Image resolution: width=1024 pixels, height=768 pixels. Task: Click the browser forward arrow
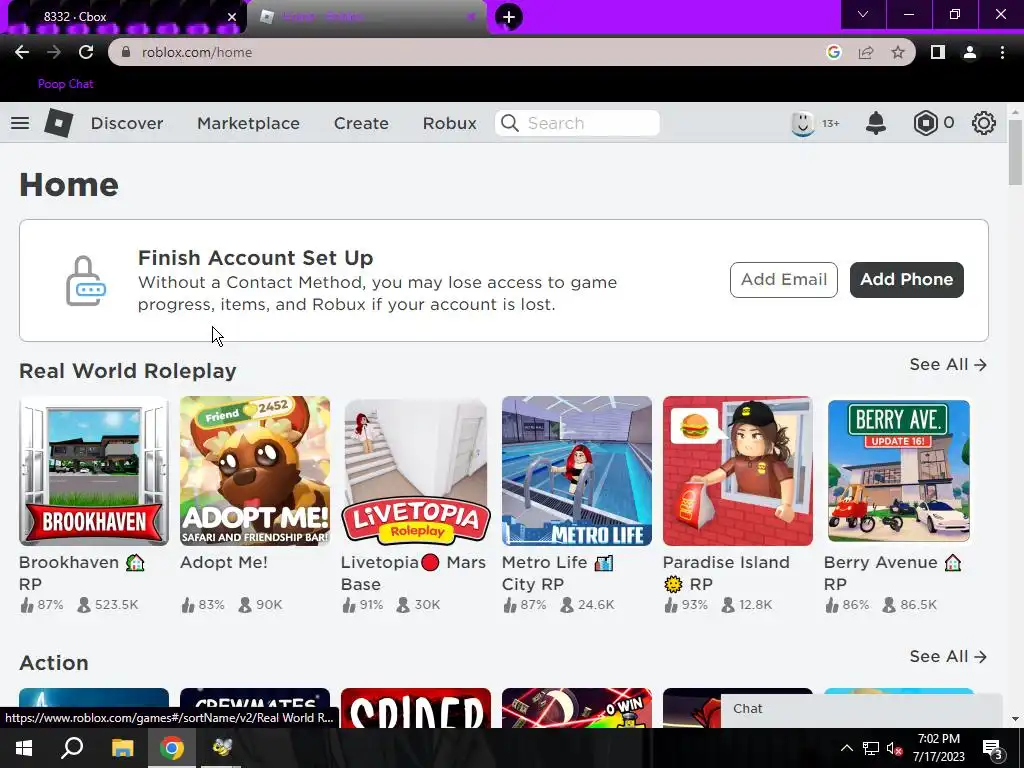pyautogui.click(x=54, y=52)
